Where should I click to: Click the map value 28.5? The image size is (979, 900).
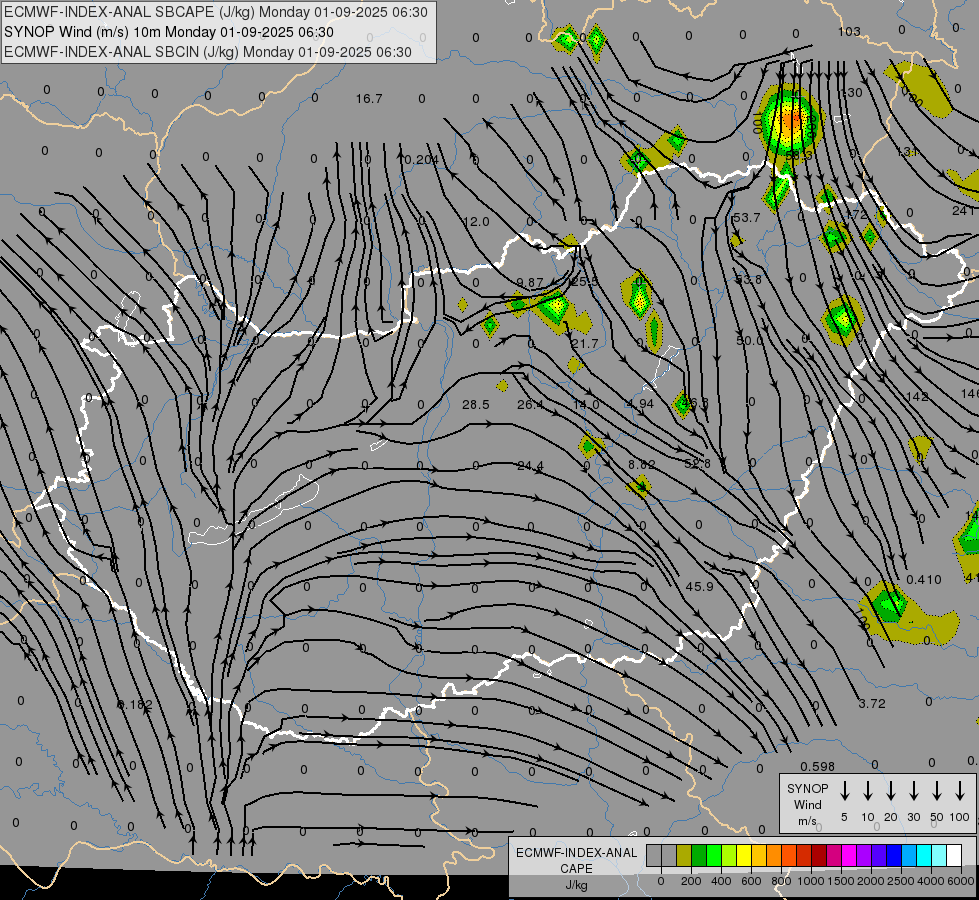click(476, 405)
